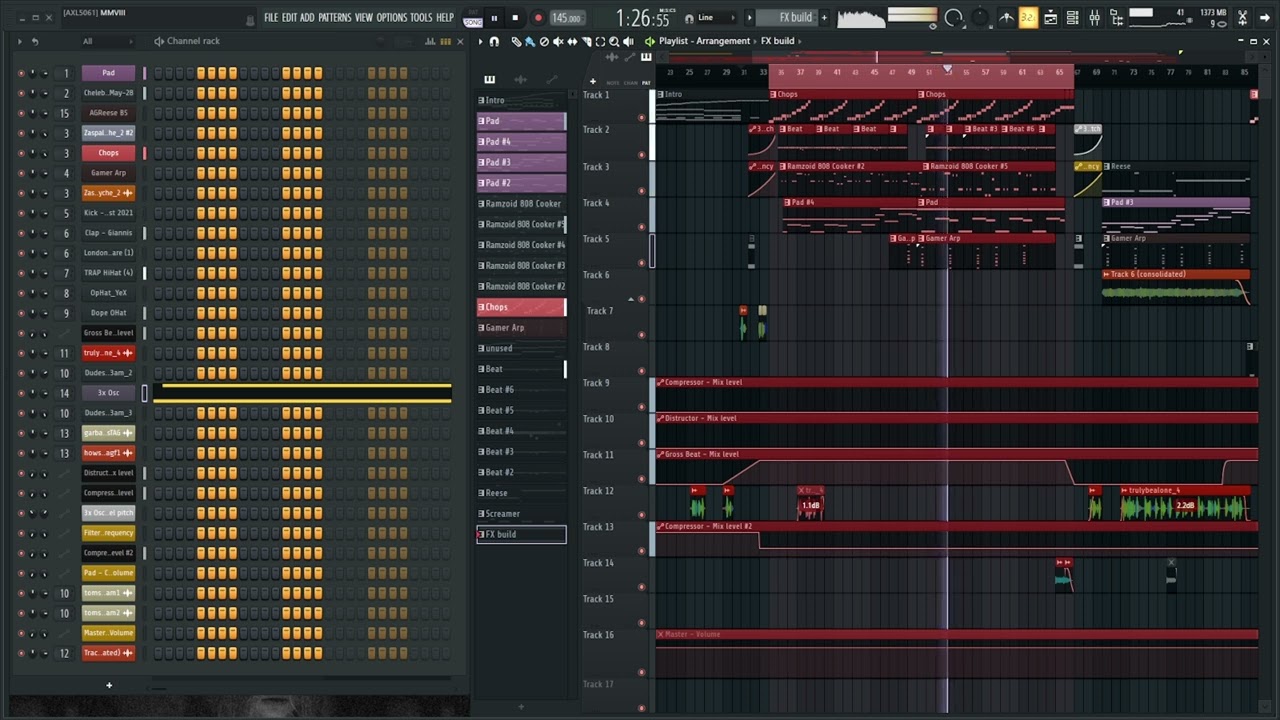Screen dimensions: 1280x720
Task: Click the 1:26:55 time display
Action: point(642,18)
